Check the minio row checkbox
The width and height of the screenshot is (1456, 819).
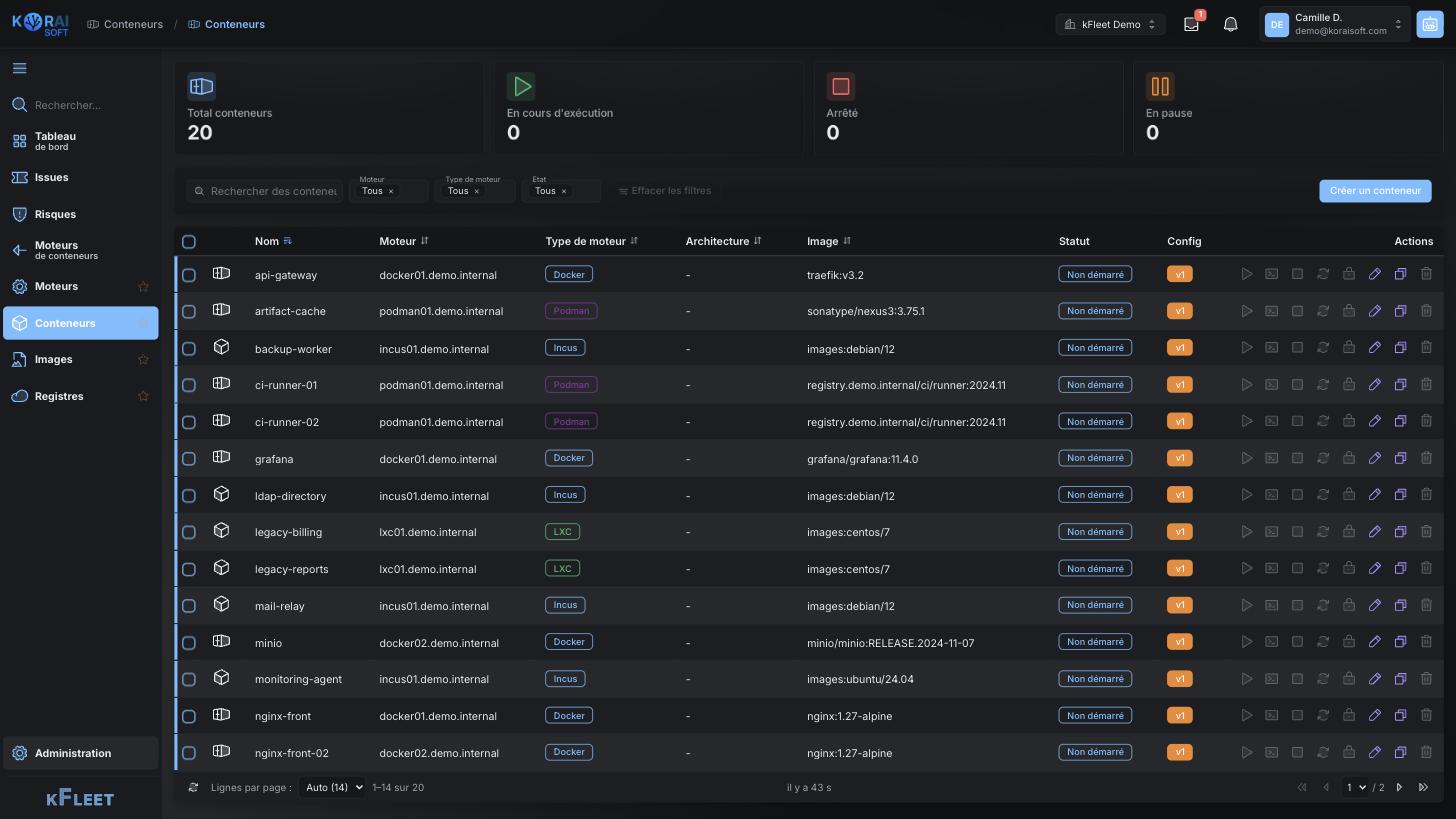click(x=189, y=643)
